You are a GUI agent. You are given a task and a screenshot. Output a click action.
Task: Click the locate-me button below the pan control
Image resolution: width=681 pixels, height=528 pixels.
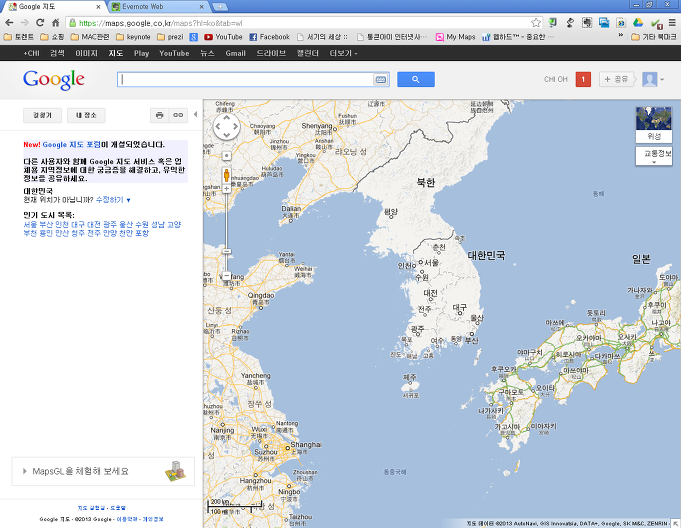(226, 155)
